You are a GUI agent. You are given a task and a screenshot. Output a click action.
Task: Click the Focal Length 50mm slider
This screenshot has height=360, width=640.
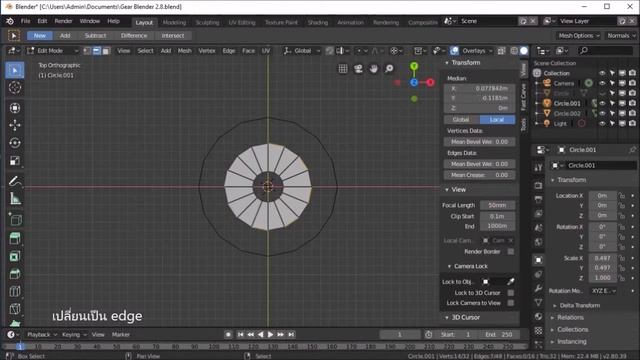[497, 205]
